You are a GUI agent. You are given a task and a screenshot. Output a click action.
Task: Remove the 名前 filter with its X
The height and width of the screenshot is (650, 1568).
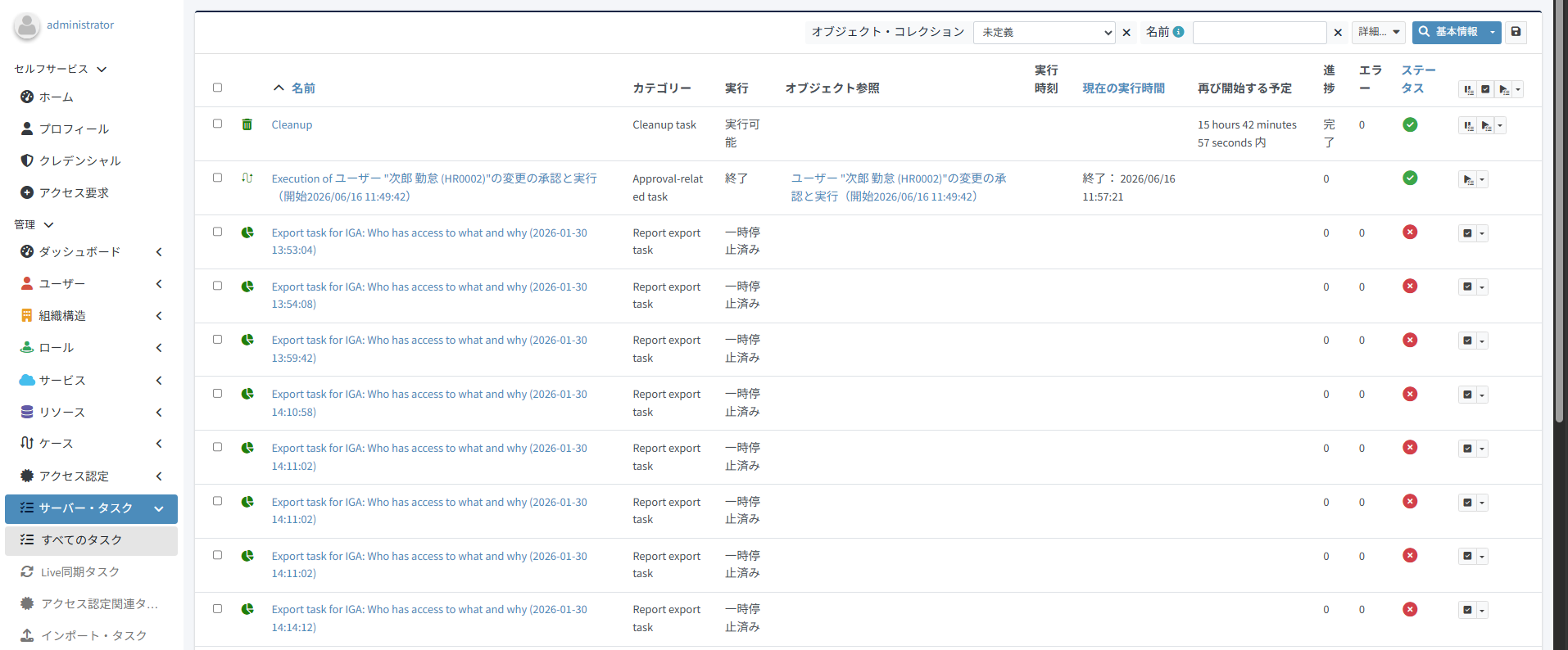point(1338,33)
